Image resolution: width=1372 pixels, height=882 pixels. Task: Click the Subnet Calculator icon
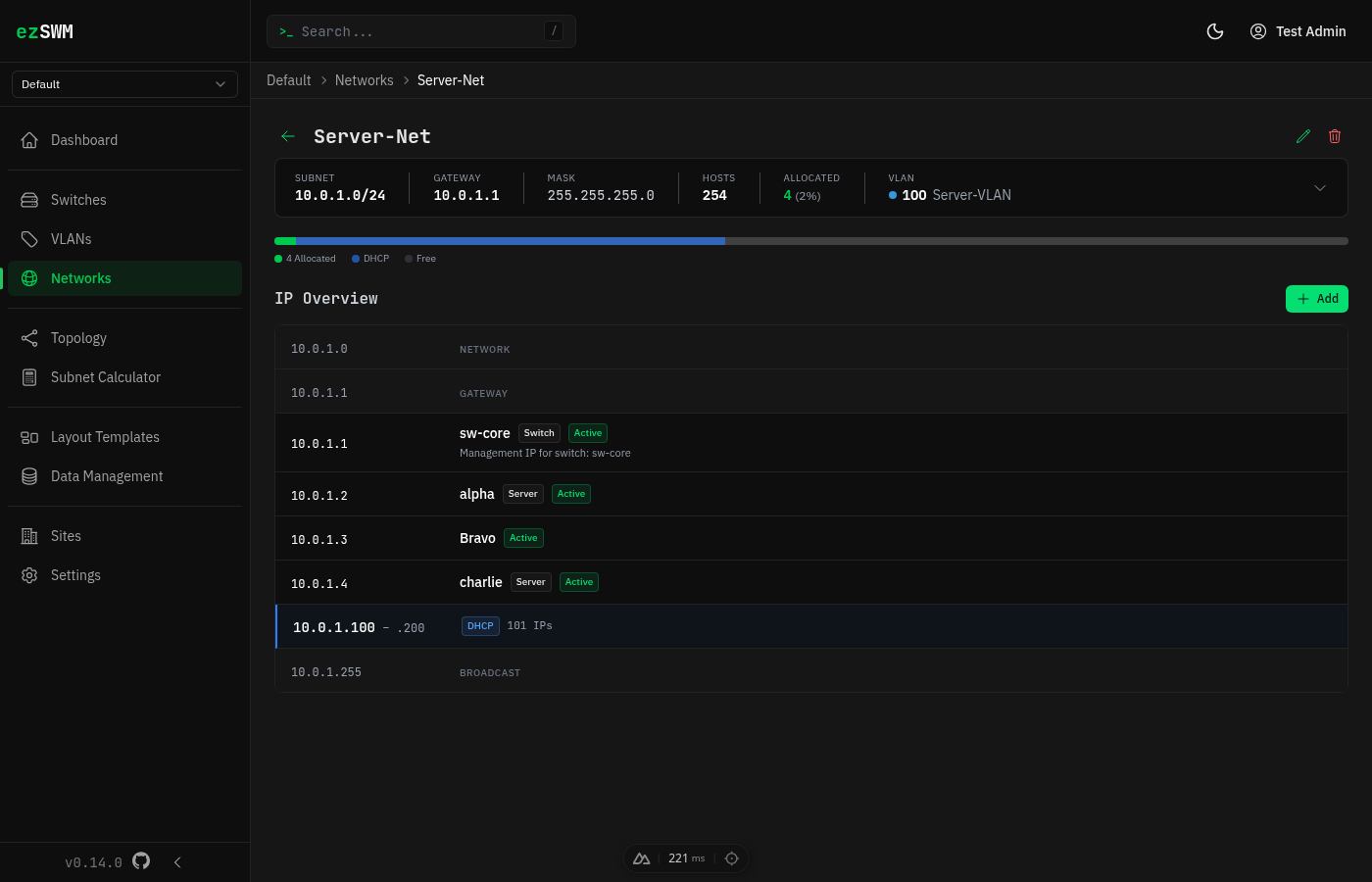(29, 377)
